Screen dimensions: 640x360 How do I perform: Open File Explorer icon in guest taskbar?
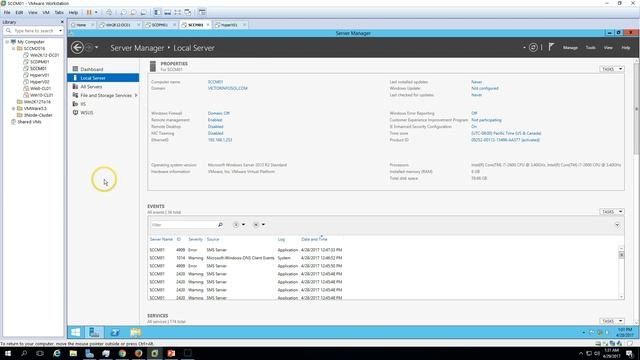[x=136, y=332]
